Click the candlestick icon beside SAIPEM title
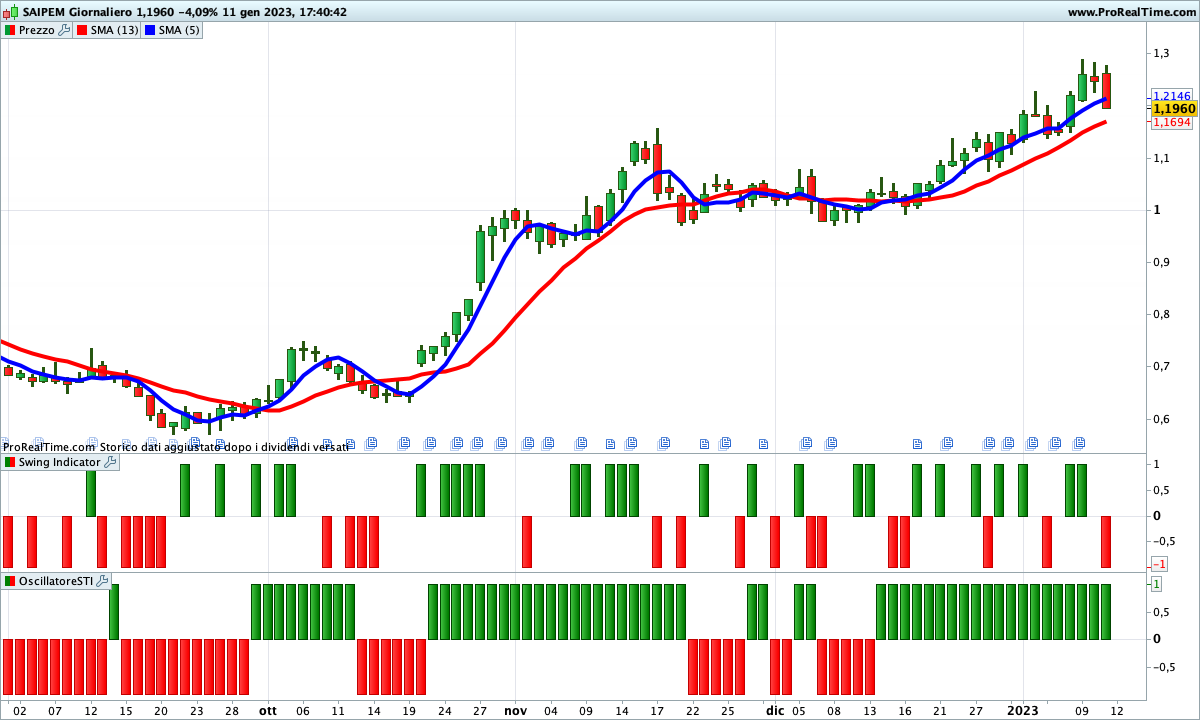 point(12,12)
